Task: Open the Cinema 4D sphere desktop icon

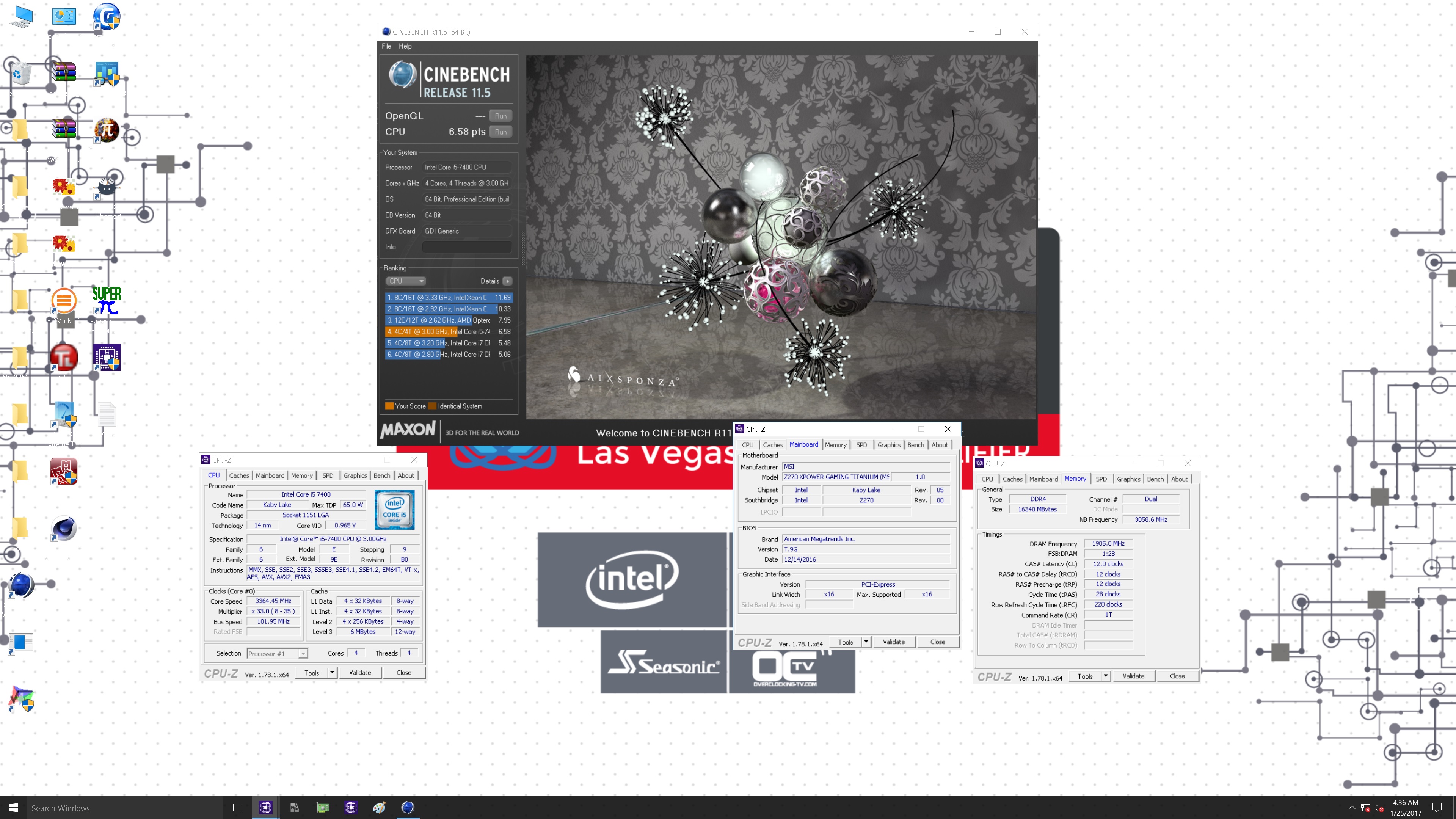Action: [64, 529]
